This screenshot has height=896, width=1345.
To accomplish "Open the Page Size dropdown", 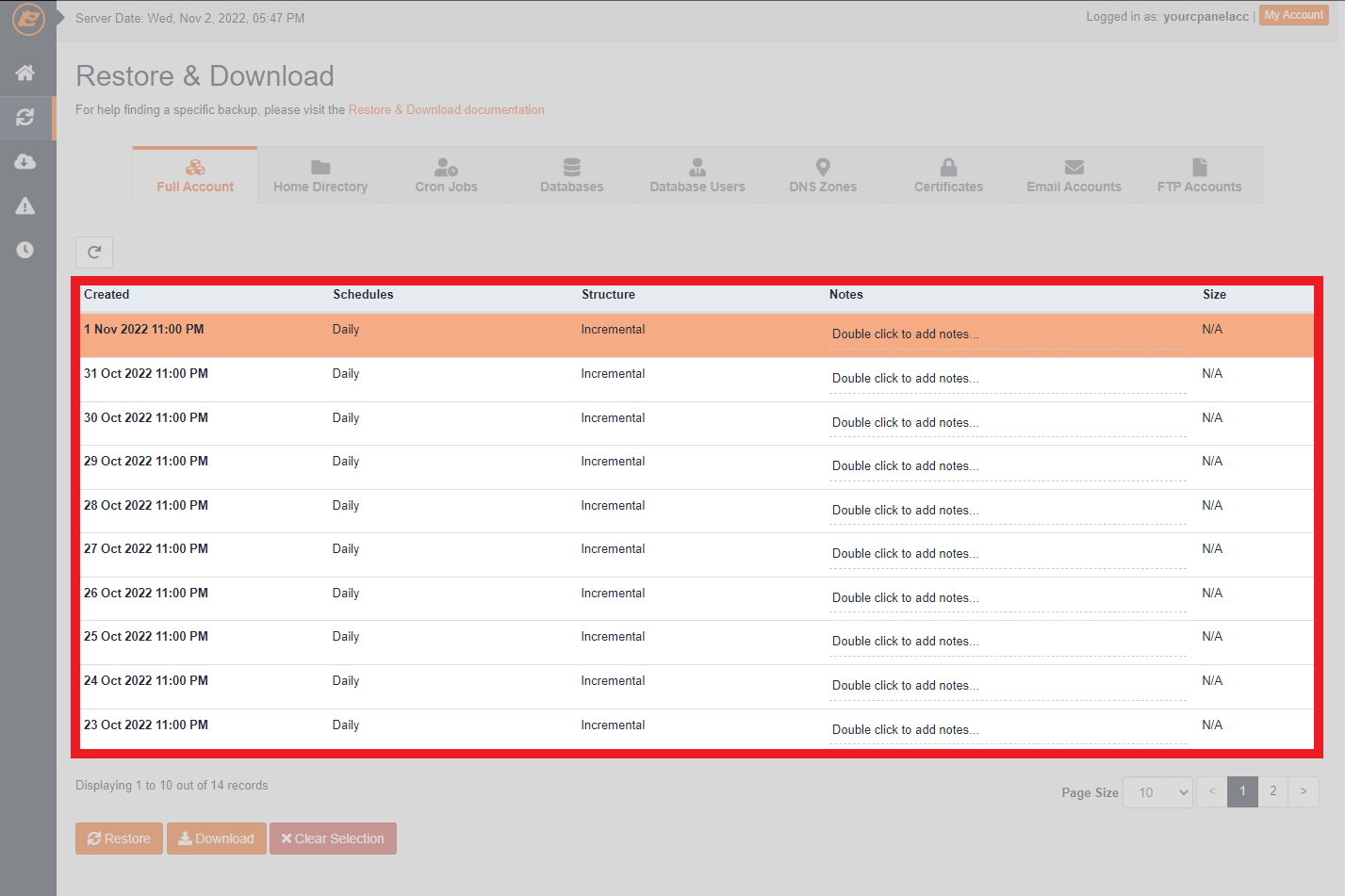I will [1156, 791].
